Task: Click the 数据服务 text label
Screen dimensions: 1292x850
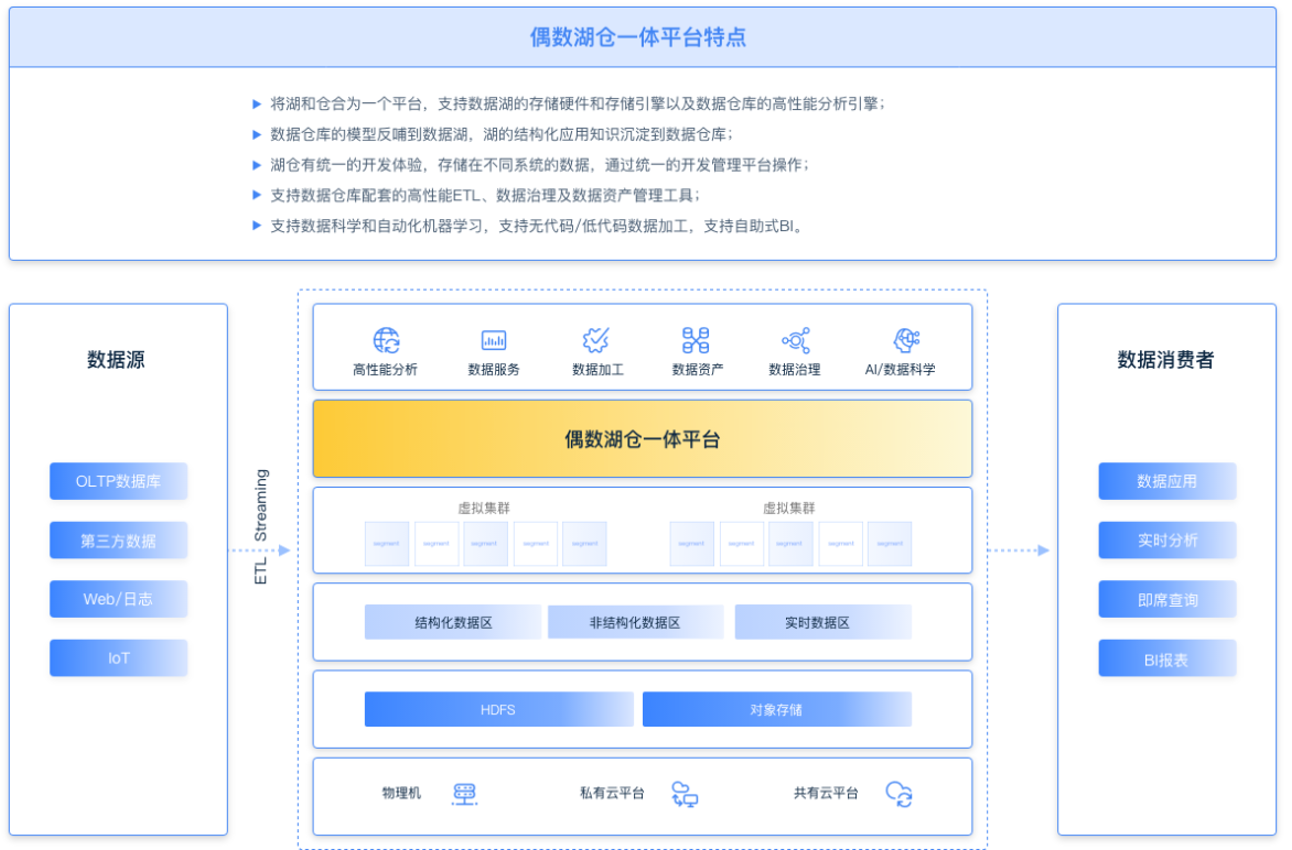Action: tap(494, 369)
